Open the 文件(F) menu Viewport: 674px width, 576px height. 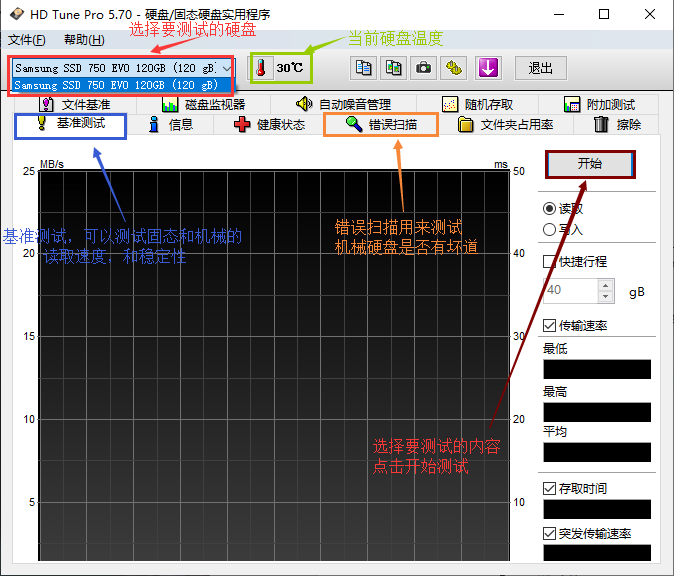(x=27, y=40)
